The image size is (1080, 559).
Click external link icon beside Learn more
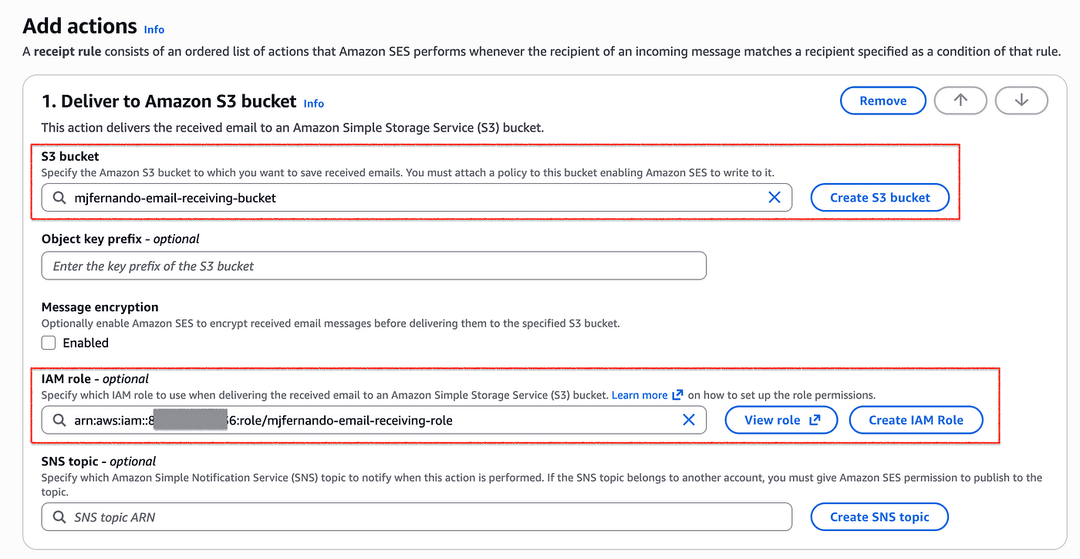pyautogui.click(x=678, y=394)
